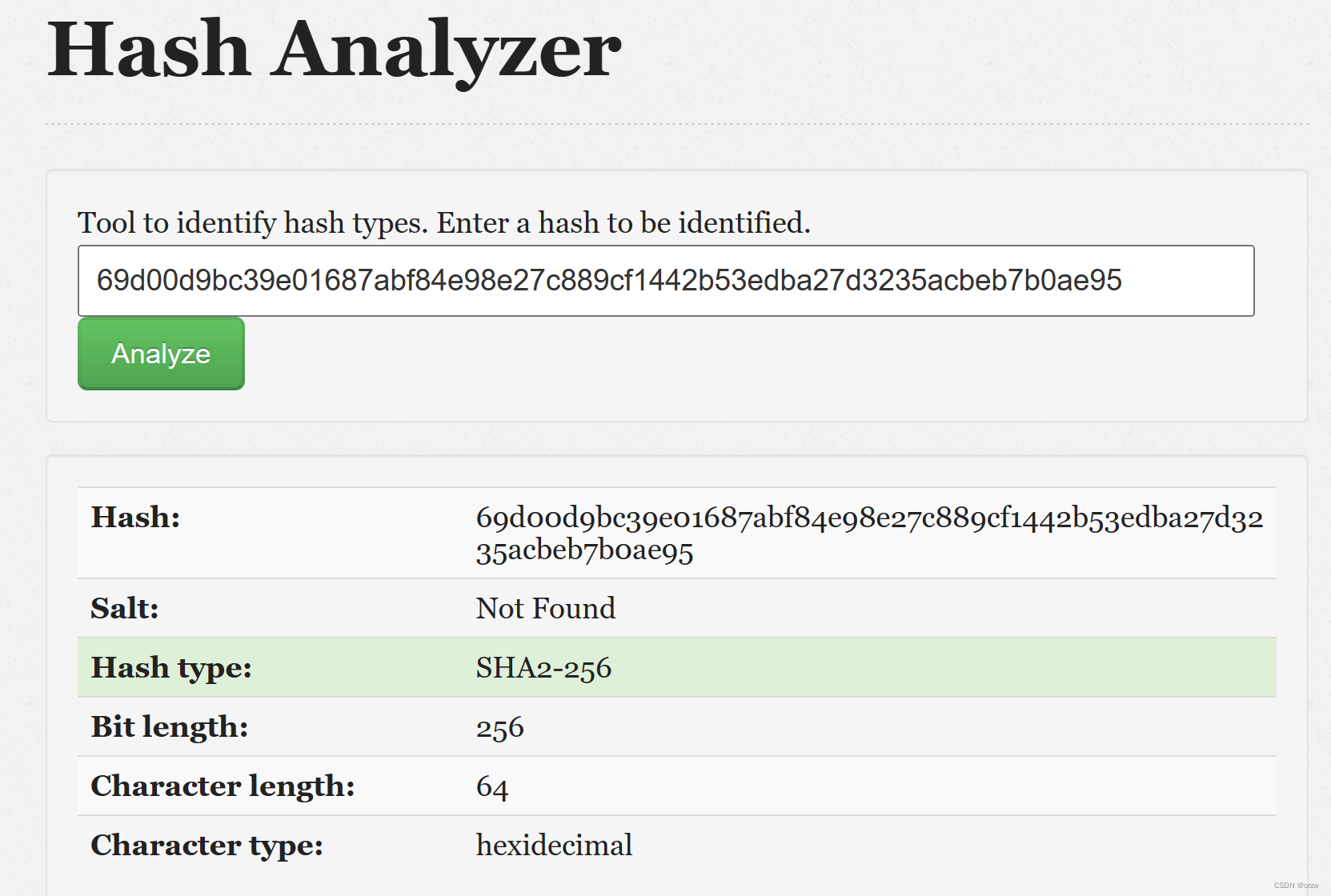1331x896 pixels.
Task: Click the 256 bit length value
Action: click(x=499, y=728)
